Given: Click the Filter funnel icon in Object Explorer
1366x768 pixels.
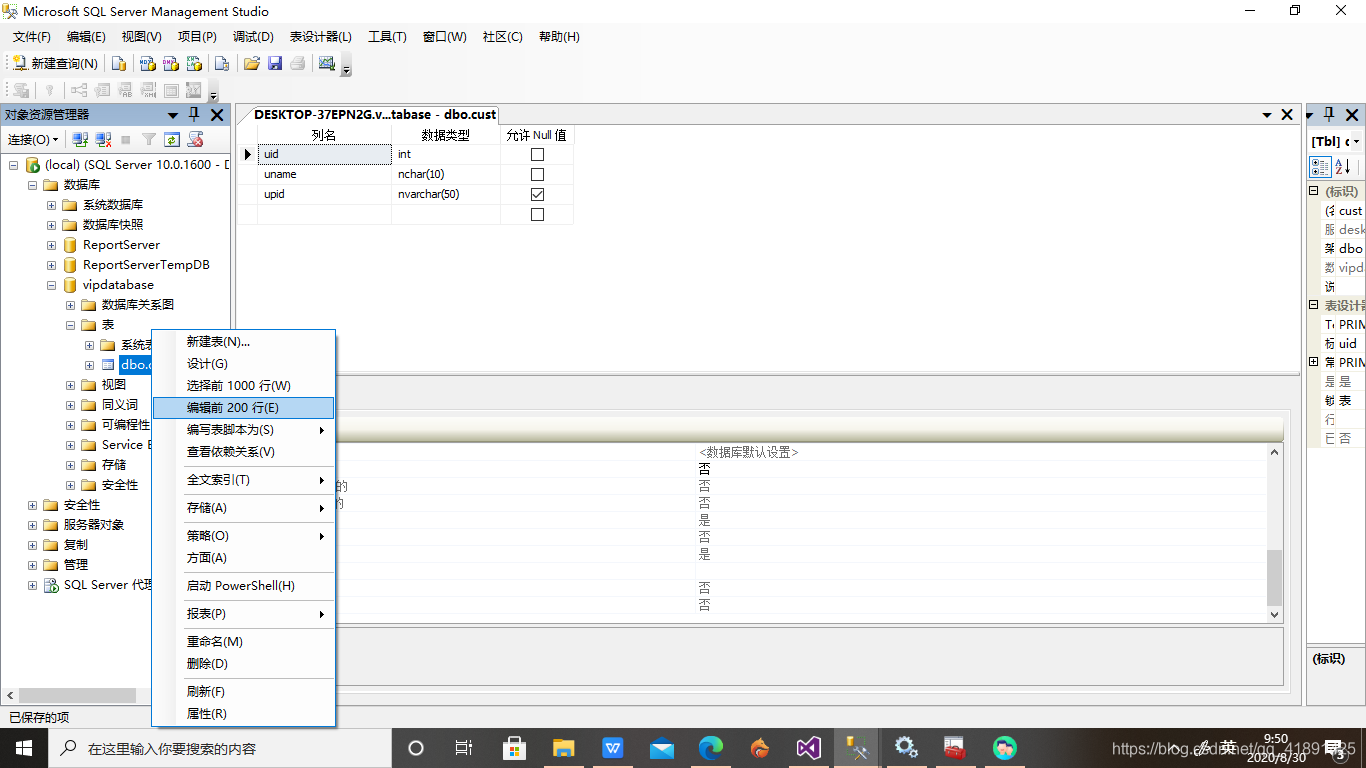Looking at the screenshot, I should [149, 139].
